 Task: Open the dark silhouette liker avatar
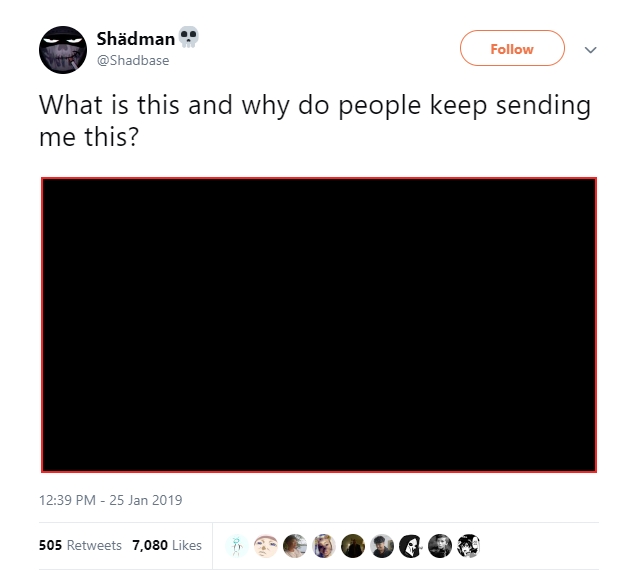coord(353,546)
